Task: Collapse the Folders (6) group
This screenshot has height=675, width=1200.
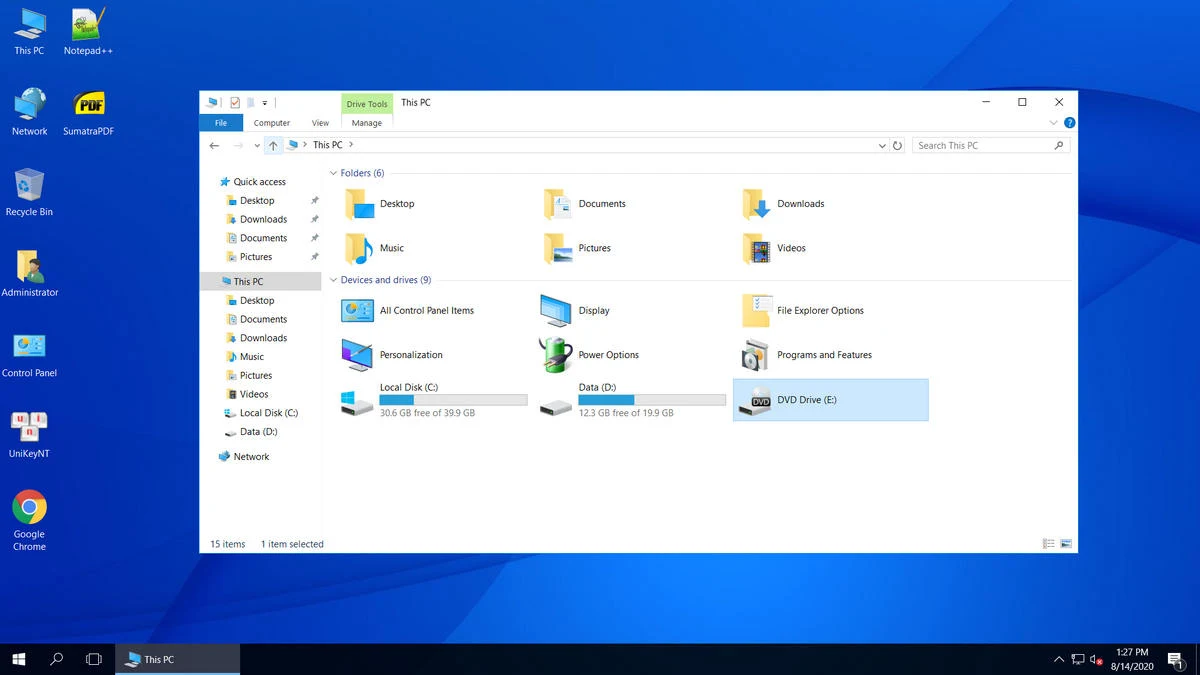Action: (333, 173)
